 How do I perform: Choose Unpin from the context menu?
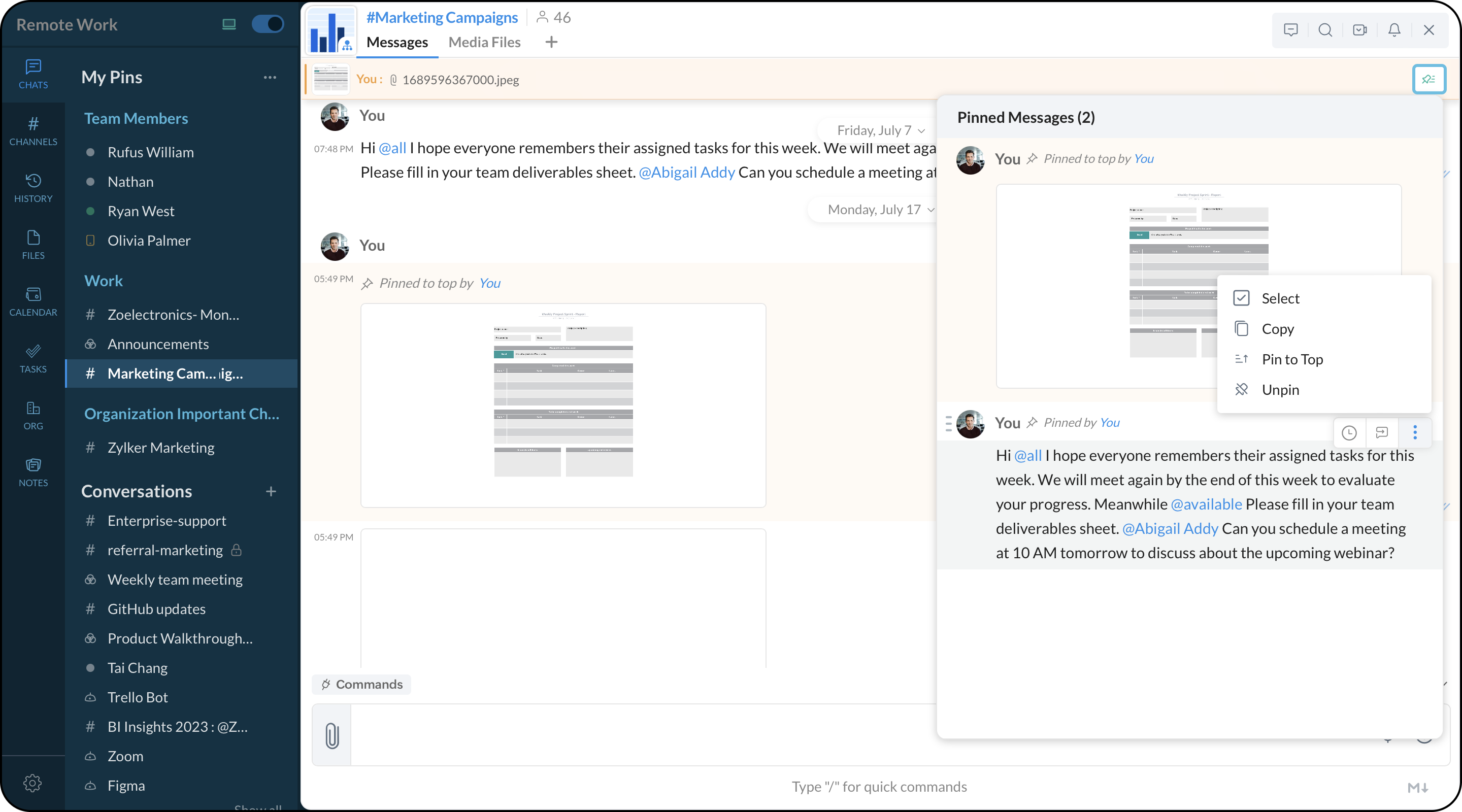1280,390
